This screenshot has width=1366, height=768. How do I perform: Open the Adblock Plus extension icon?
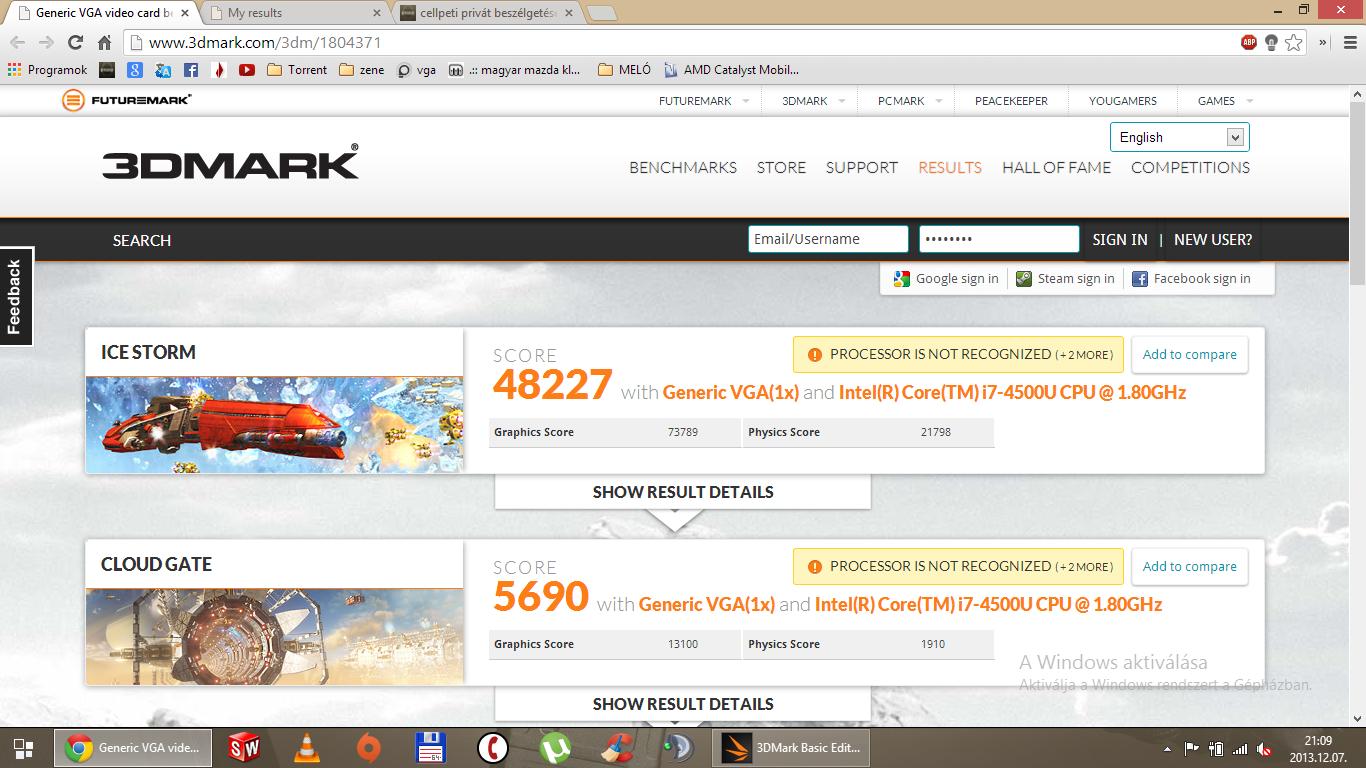(x=1249, y=42)
